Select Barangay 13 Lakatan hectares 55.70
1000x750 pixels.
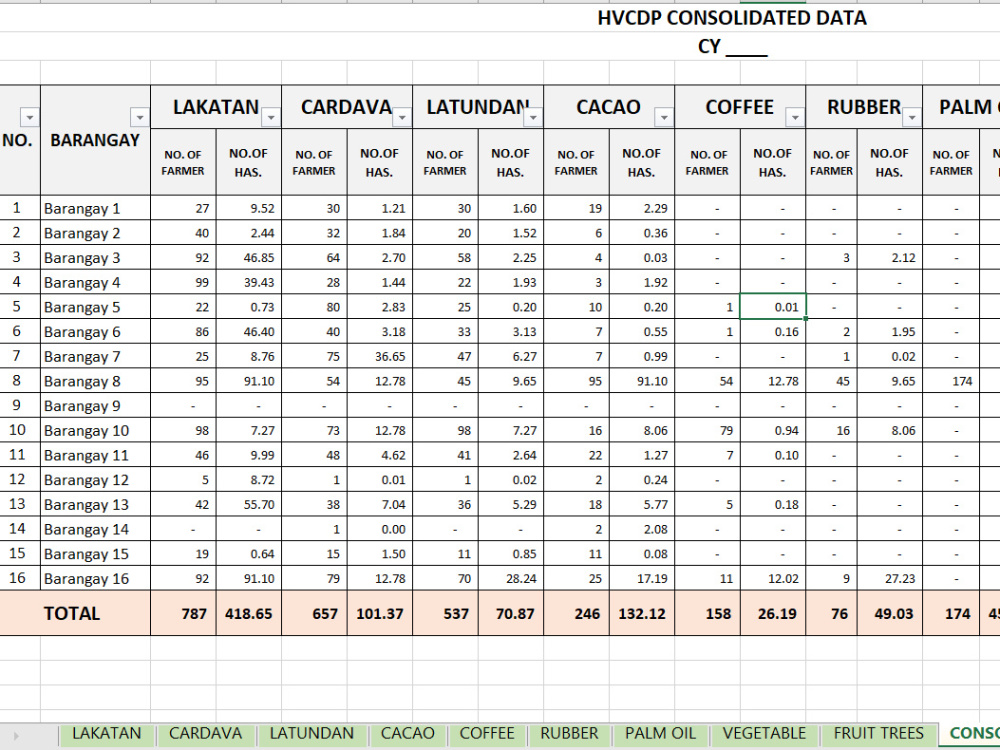[x=249, y=504]
